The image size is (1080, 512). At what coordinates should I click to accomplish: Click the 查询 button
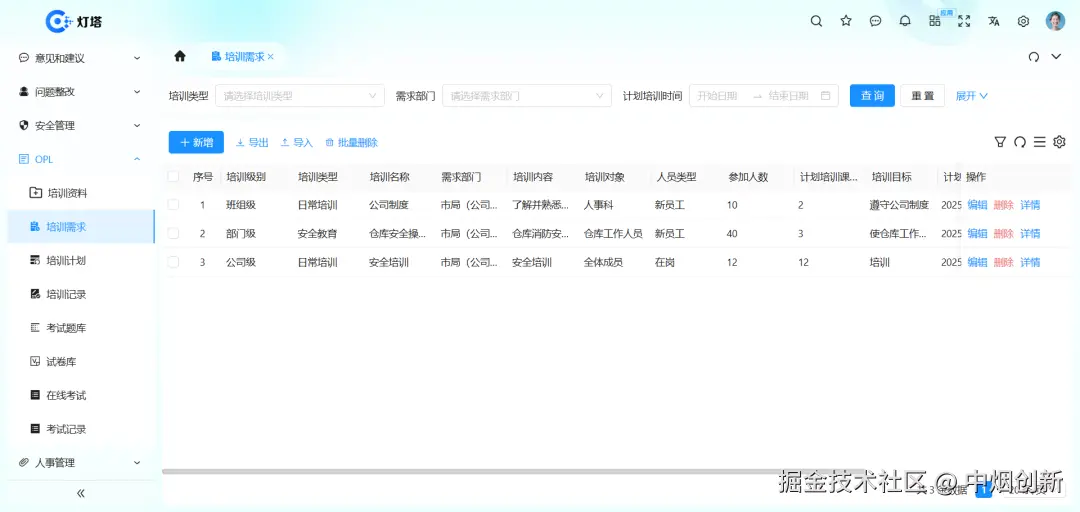[872, 96]
